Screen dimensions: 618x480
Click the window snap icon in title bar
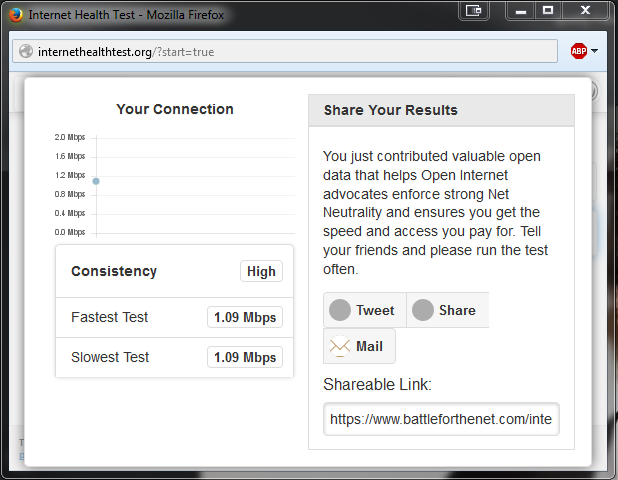point(474,10)
